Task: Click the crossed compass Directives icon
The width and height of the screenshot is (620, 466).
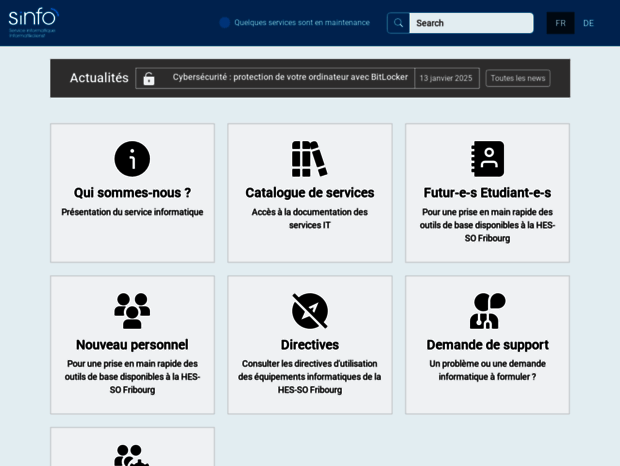Action: [310, 311]
